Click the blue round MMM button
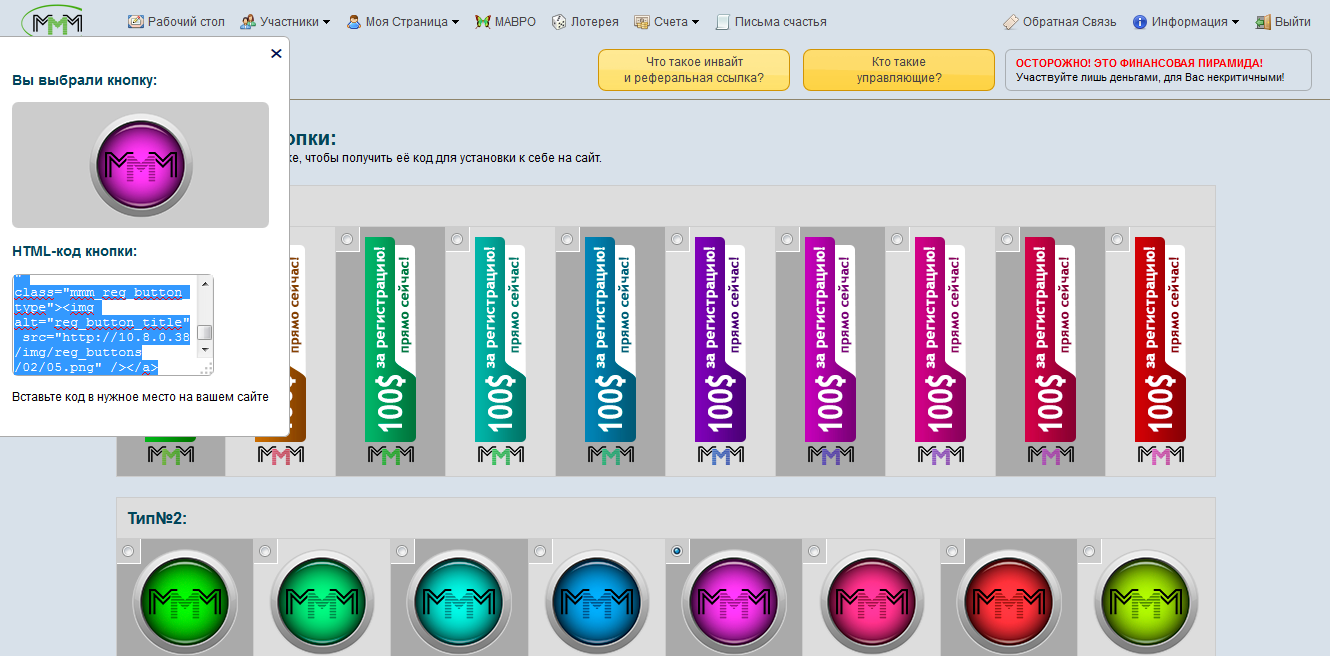1330x656 pixels. 597,602
